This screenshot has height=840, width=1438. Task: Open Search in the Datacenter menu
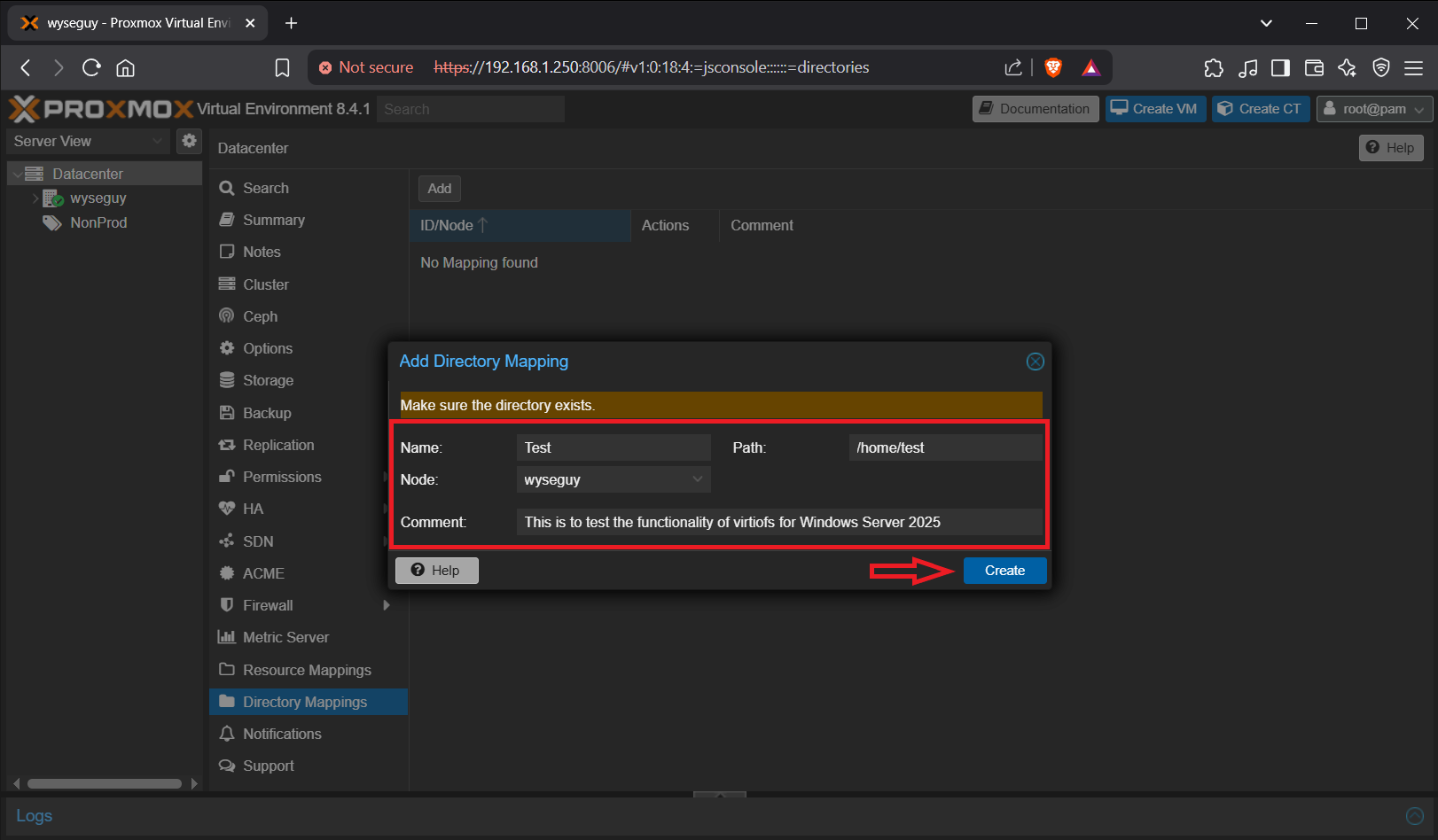click(x=308, y=188)
